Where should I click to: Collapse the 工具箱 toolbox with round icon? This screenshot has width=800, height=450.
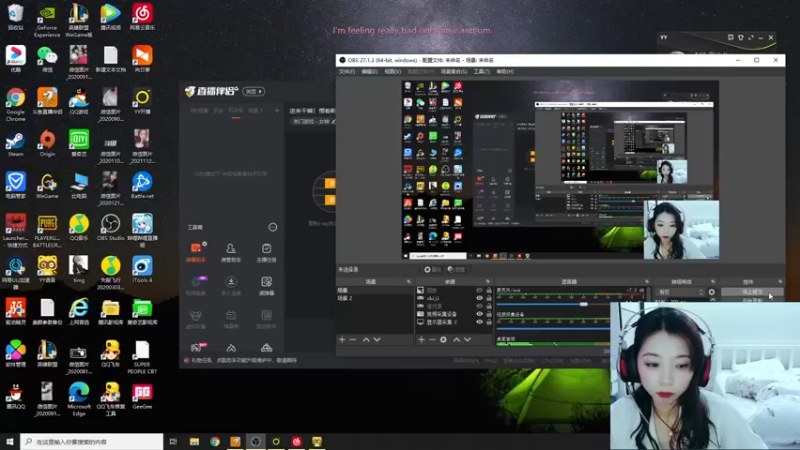pyautogui.click(x=273, y=227)
